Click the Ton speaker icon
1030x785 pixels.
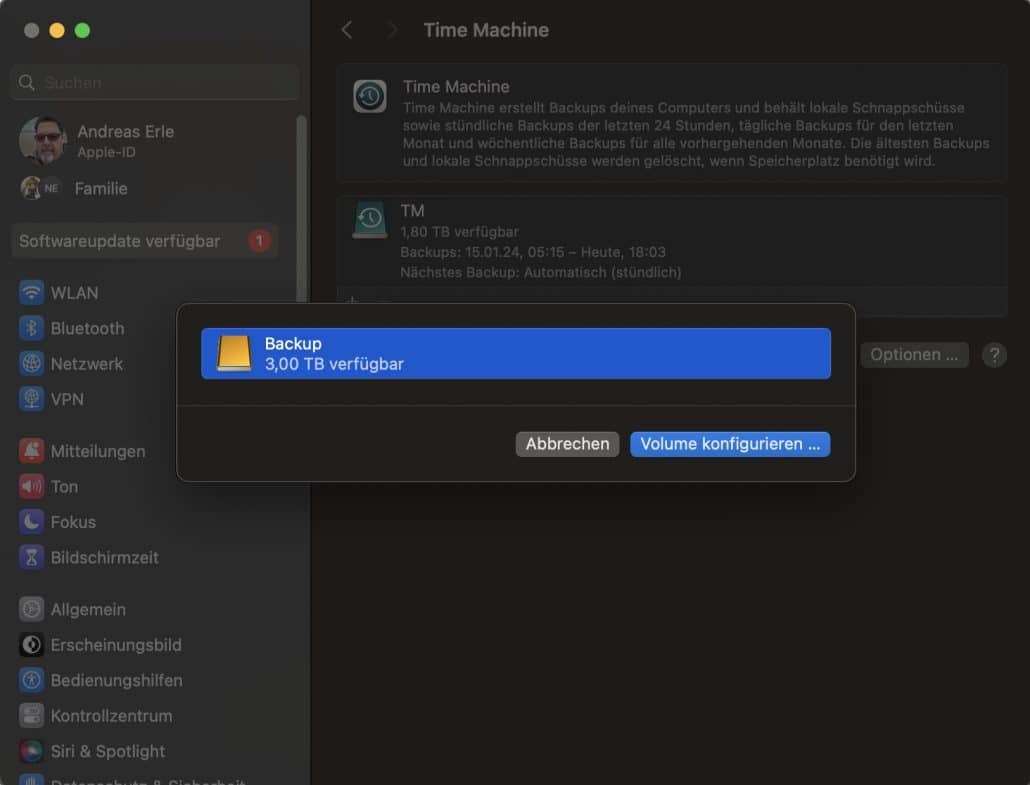click(31, 487)
